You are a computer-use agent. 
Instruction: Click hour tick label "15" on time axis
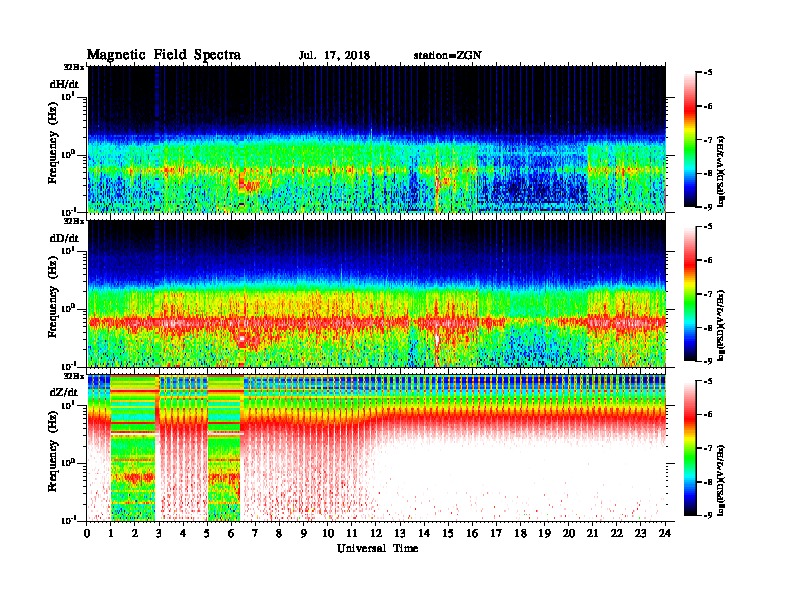click(449, 533)
